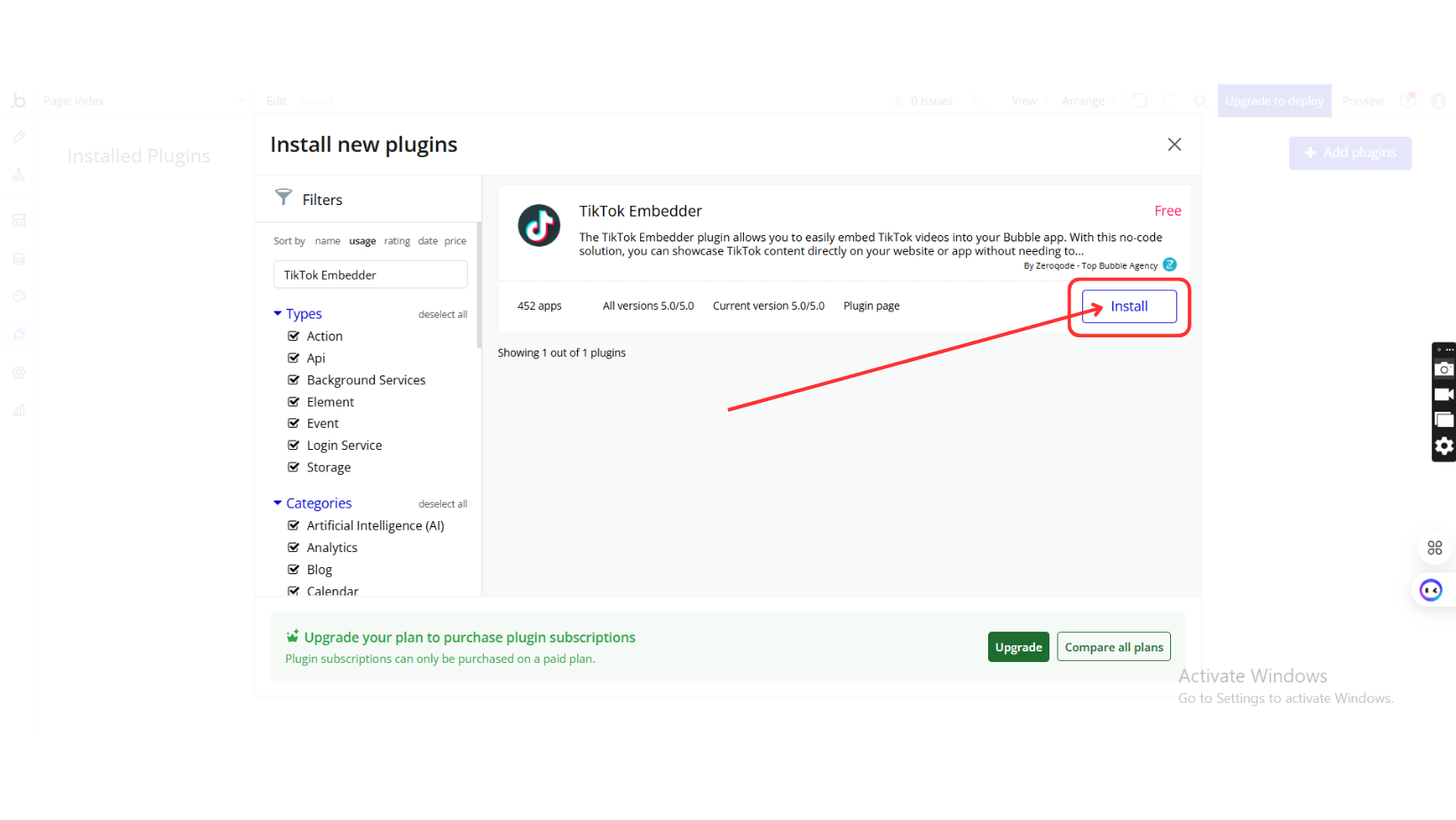Sort plugins by rating
The height and width of the screenshot is (820, 1456).
pyautogui.click(x=397, y=241)
